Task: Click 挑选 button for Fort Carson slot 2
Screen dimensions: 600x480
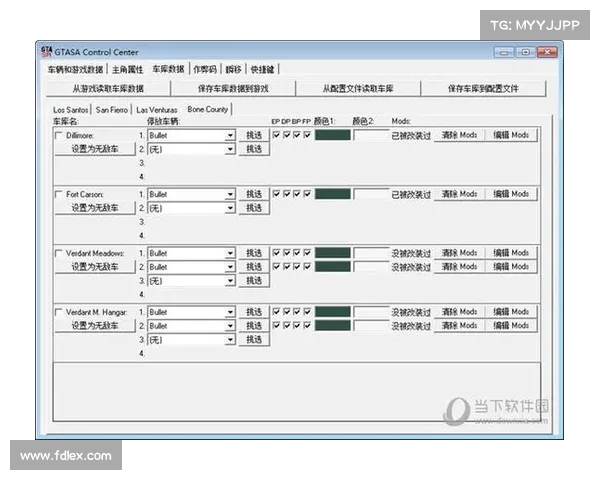Action: 254,208
